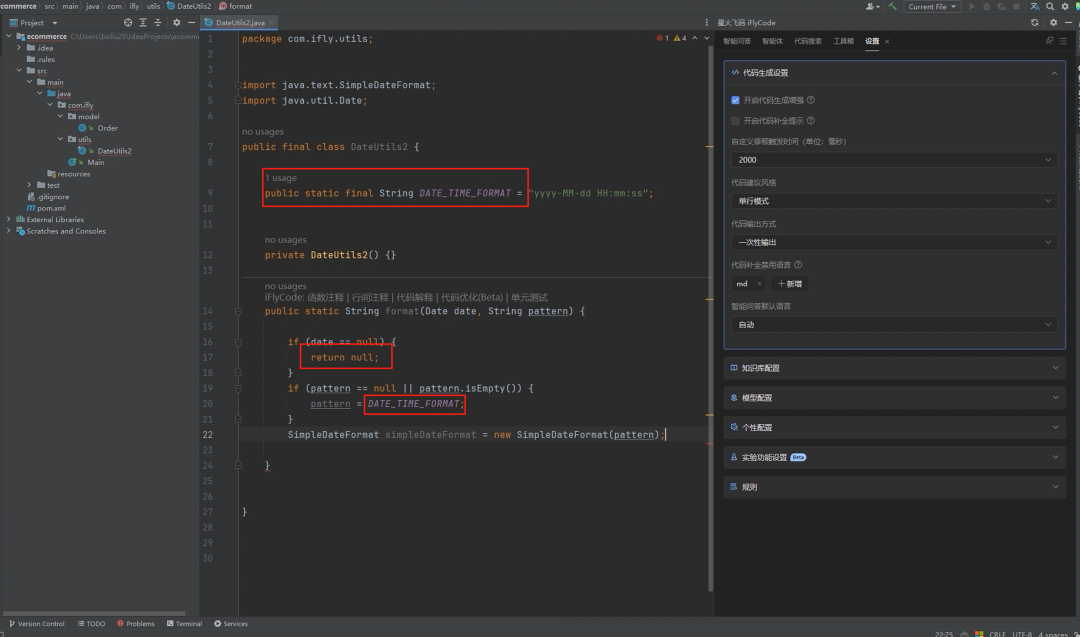Viewport: 1080px width, 637px height.
Task: Open the Problems tool window
Action: [x=136, y=623]
